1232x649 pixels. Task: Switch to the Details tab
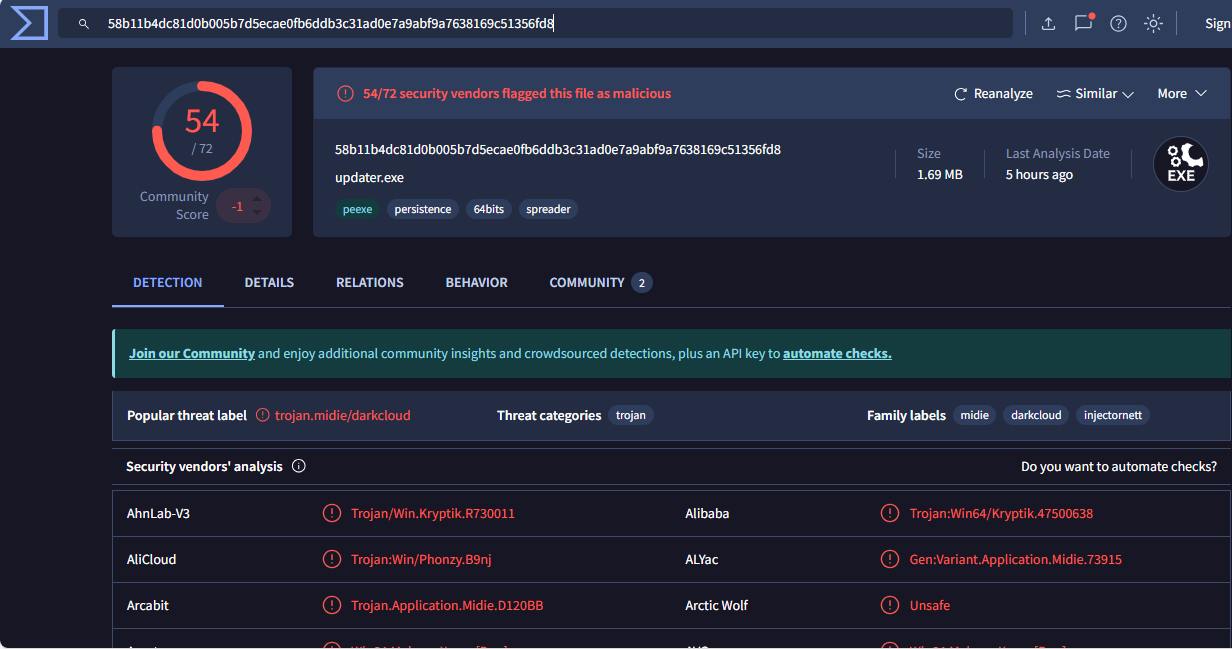269,283
